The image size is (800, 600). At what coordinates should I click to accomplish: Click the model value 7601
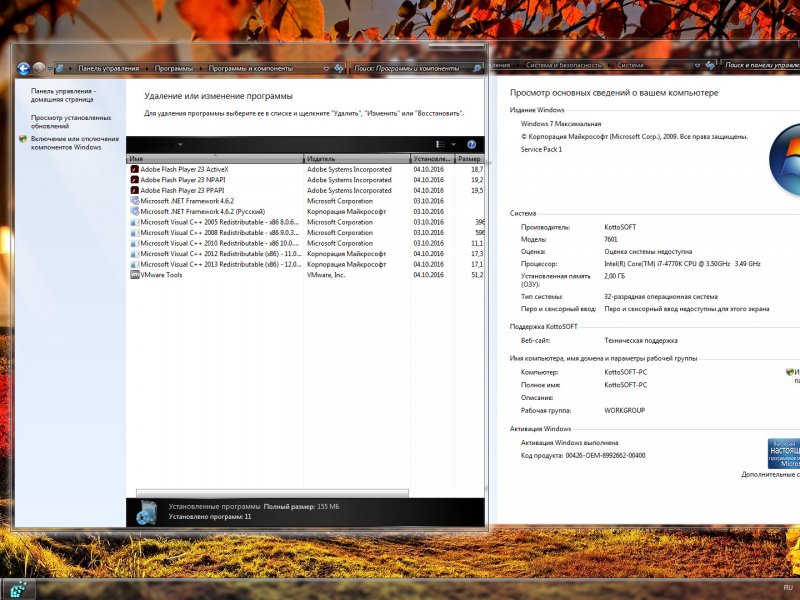point(611,239)
